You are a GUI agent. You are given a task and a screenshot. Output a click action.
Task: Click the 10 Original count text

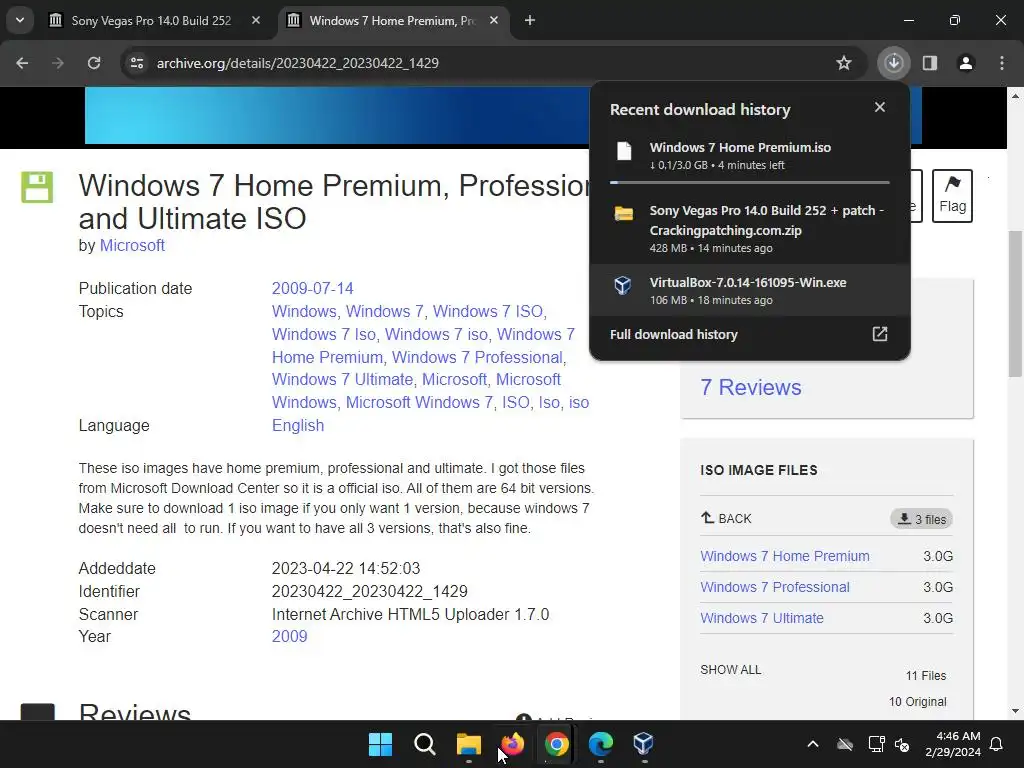(917, 702)
